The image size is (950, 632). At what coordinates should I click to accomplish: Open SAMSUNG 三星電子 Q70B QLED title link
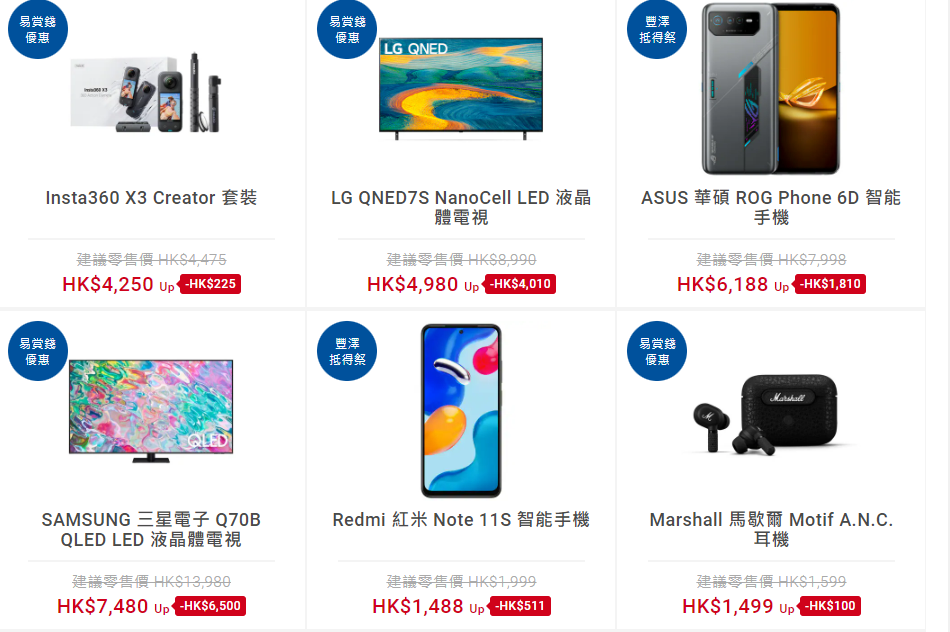point(151,529)
